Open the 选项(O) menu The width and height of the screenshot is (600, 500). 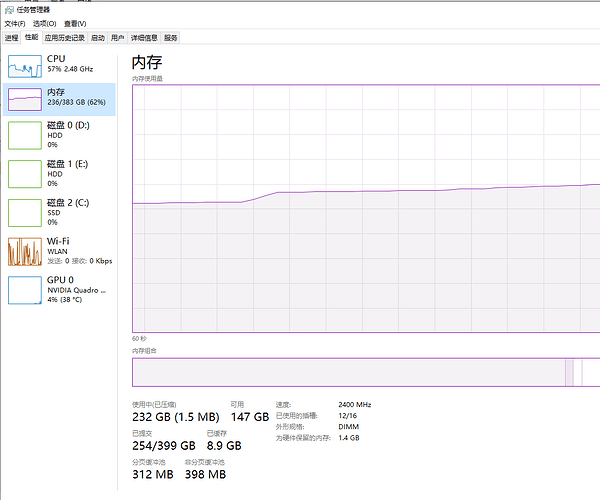(44, 23)
